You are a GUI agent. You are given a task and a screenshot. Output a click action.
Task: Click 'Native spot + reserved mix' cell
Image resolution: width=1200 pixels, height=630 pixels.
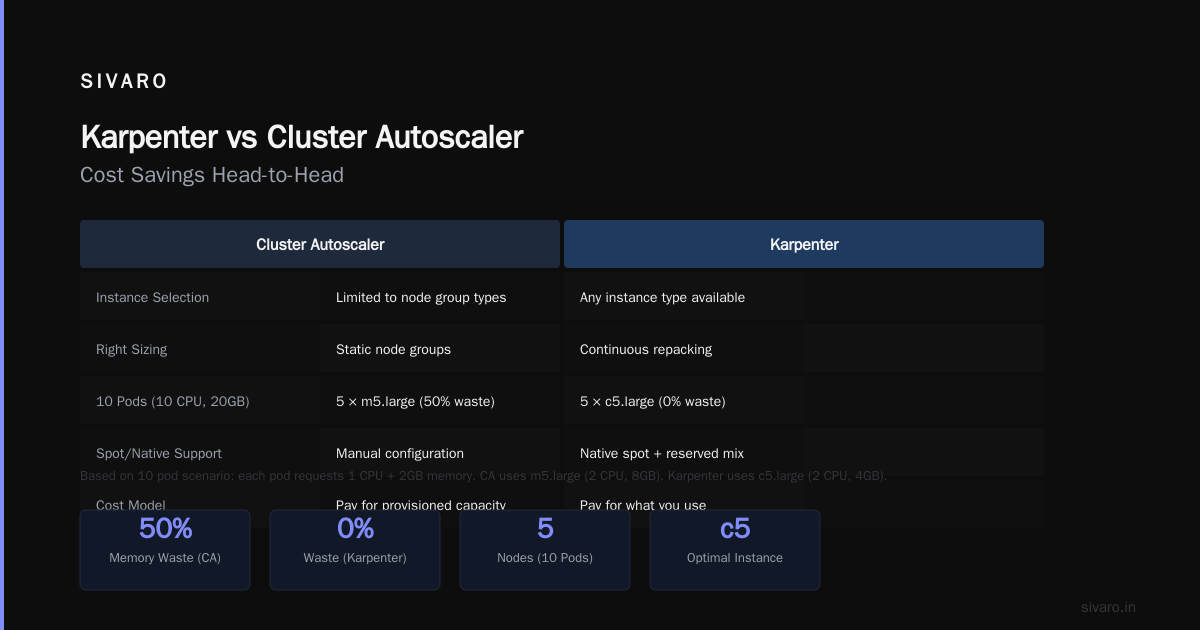(662, 454)
